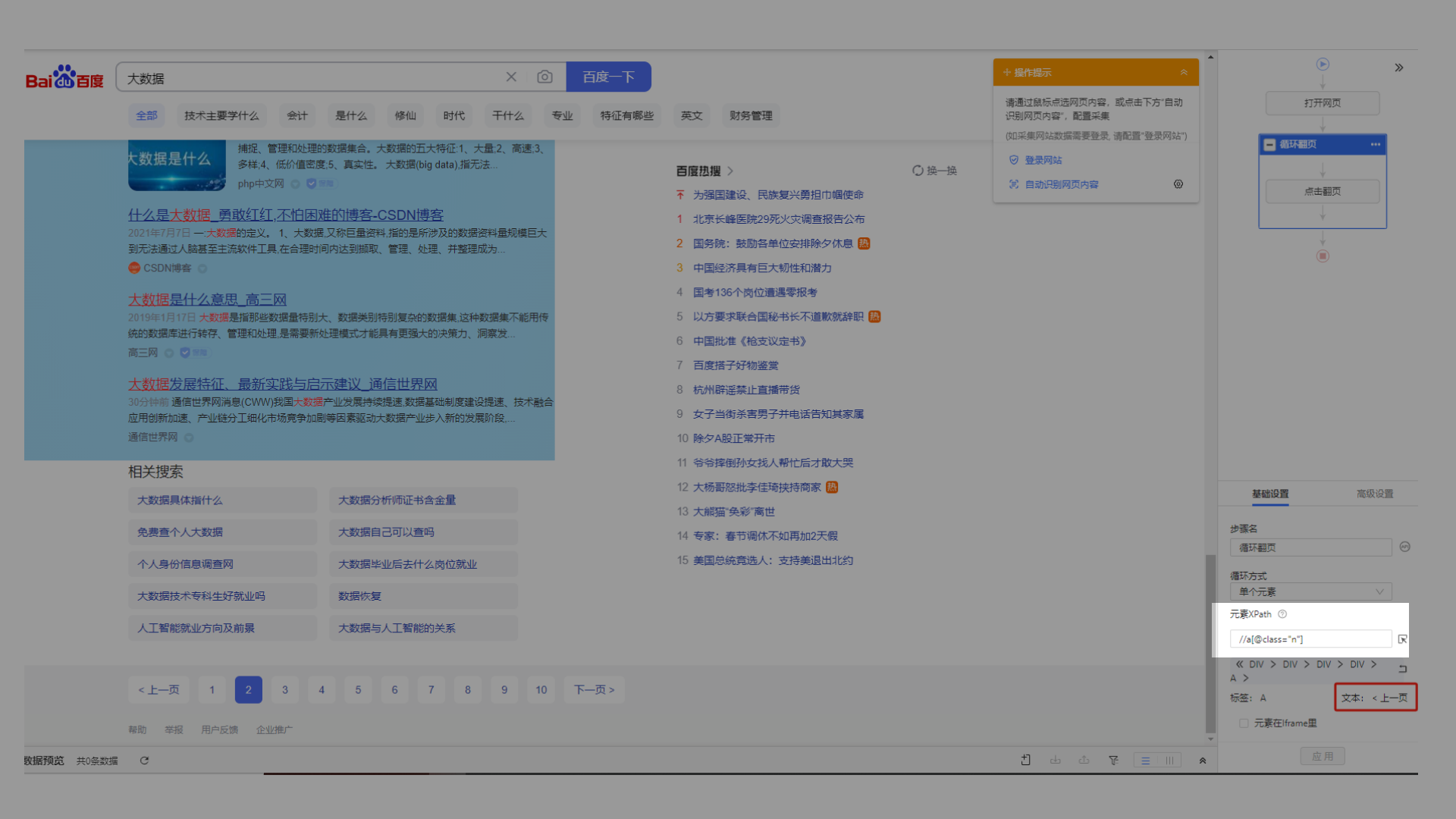Click the 用户反馈 footer link
1456x819 pixels.
(x=219, y=730)
